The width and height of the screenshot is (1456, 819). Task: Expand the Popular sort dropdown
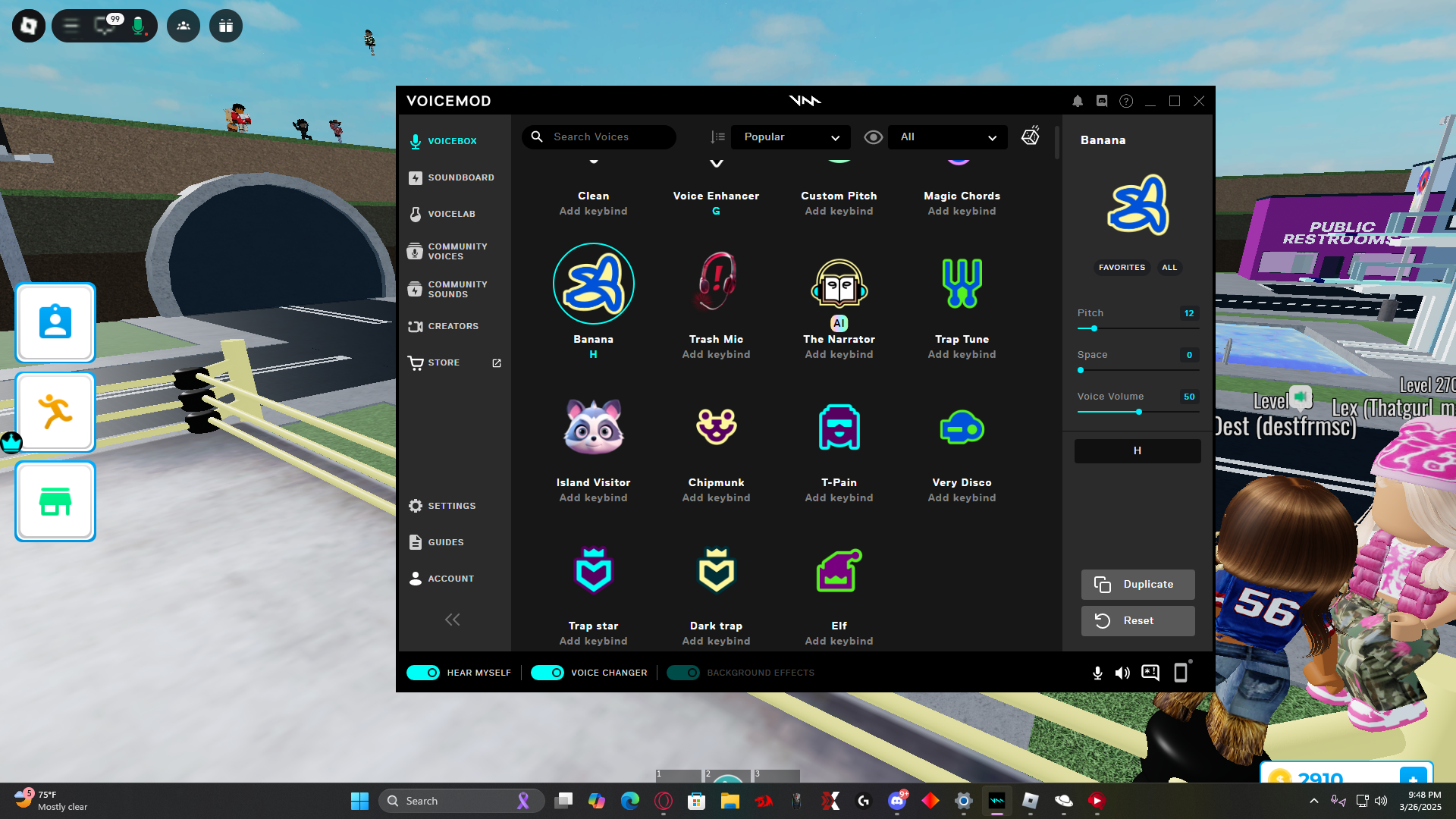pyautogui.click(x=790, y=137)
